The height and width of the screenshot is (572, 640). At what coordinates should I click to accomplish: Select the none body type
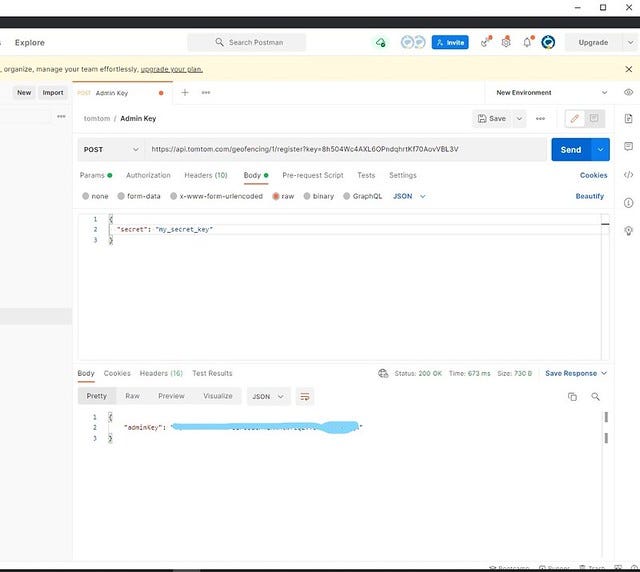(x=95, y=196)
